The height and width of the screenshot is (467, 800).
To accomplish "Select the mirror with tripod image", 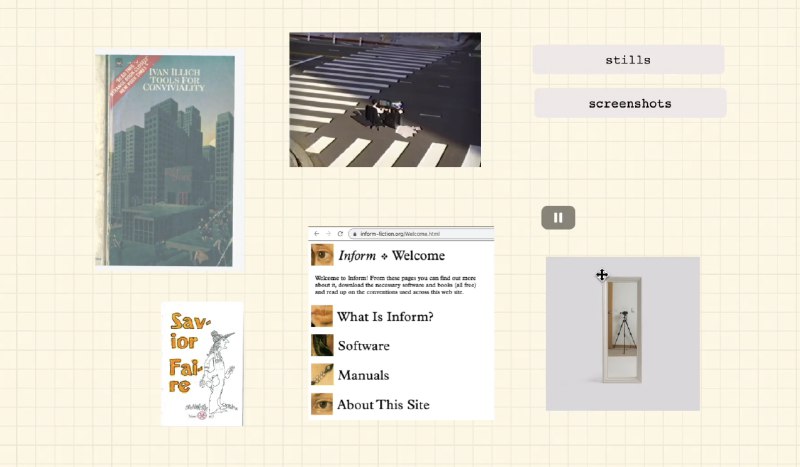I will (622, 334).
